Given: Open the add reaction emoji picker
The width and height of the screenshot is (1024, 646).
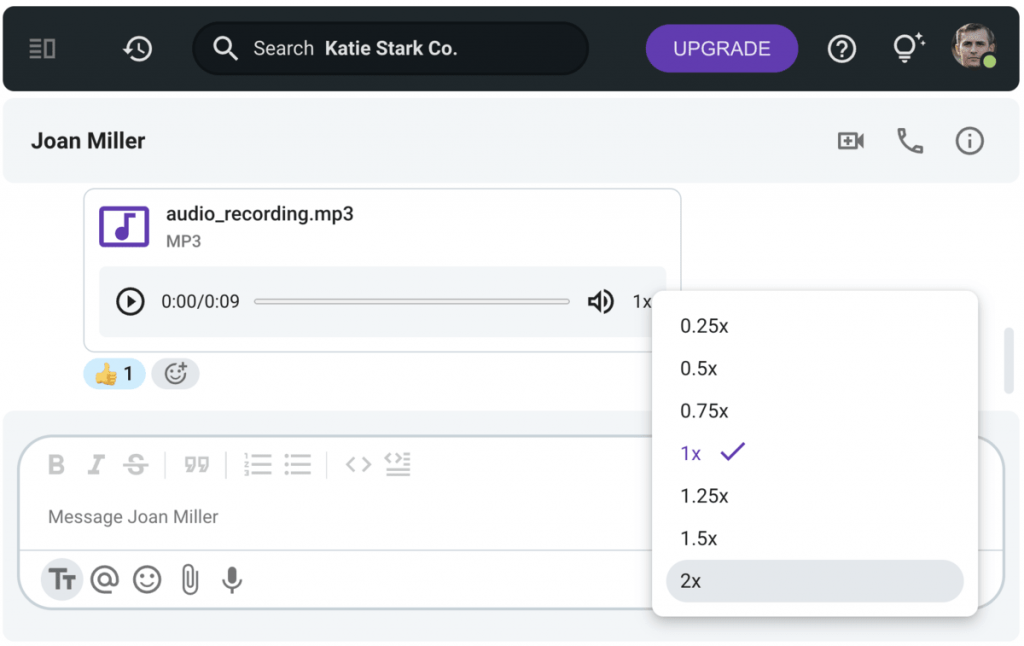Looking at the screenshot, I should (176, 374).
